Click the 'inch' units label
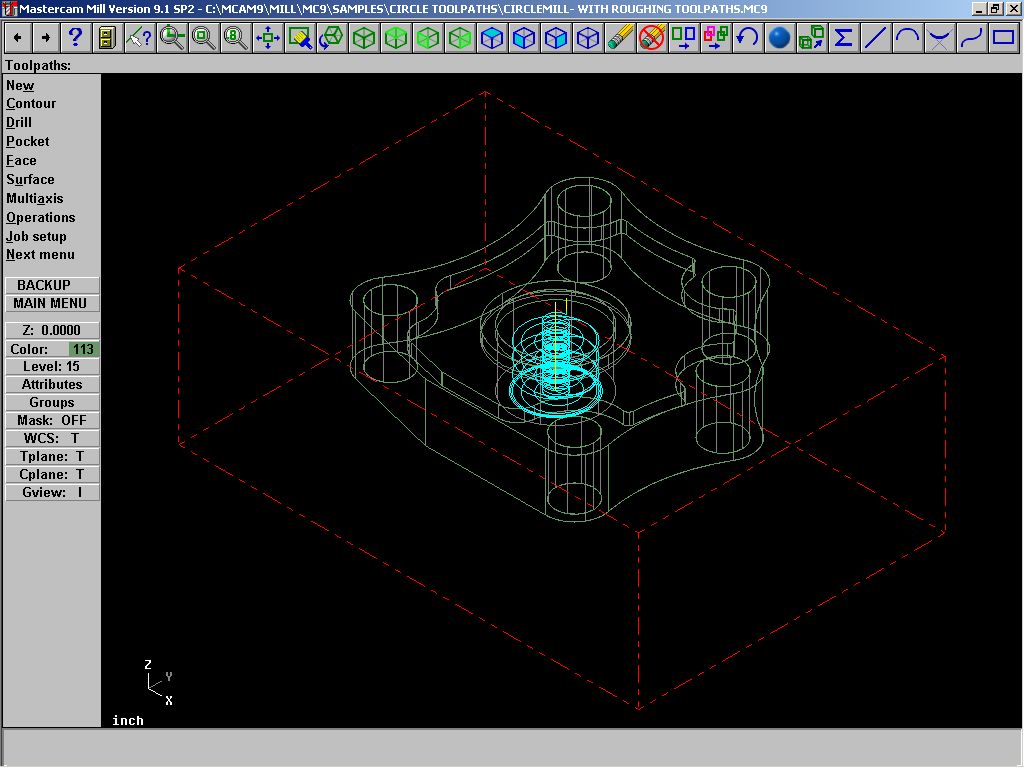Screen dimensions: 1024x768 click(128, 720)
